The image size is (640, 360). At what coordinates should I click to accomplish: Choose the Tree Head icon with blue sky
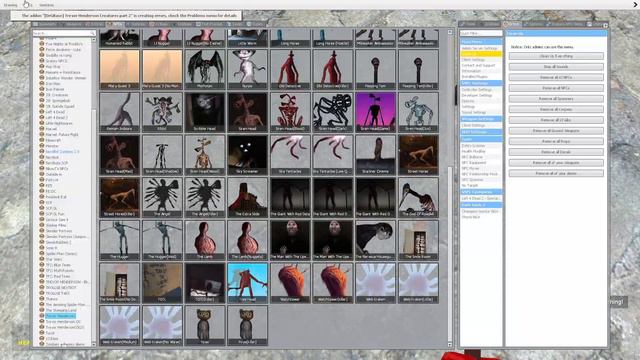[x=247, y=282]
